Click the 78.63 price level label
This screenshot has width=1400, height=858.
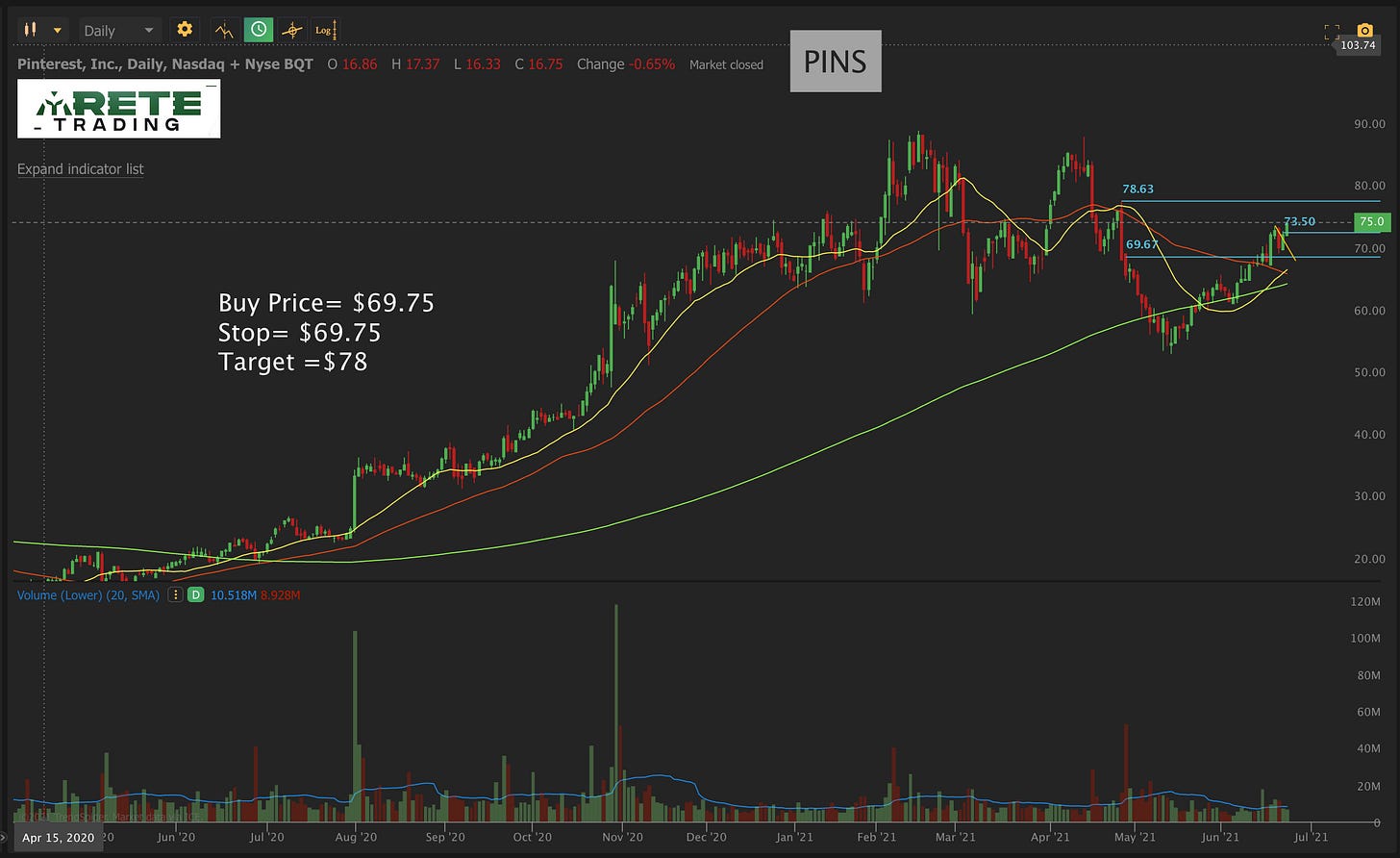(1137, 189)
